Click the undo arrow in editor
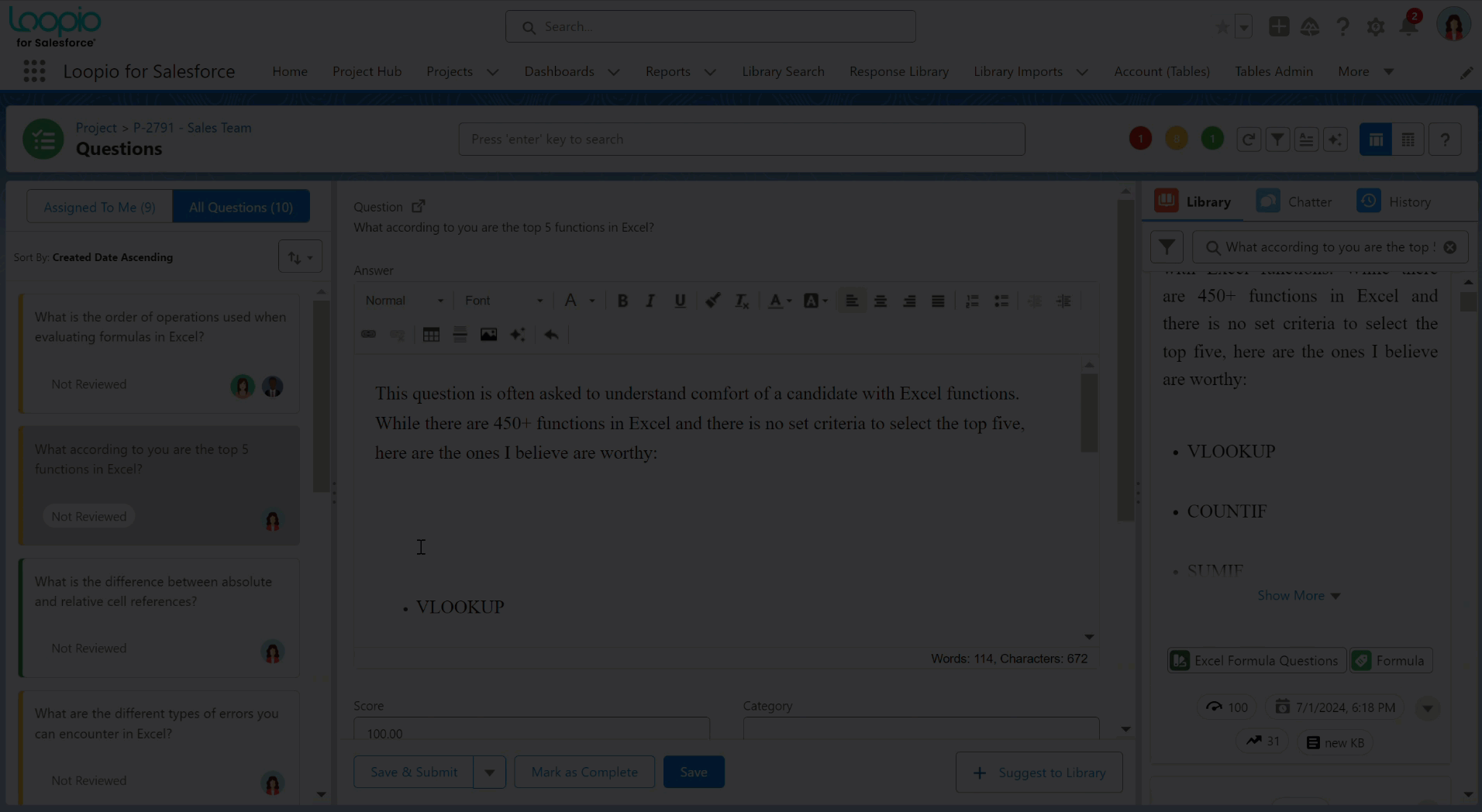1482x812 pixels. 551,334
